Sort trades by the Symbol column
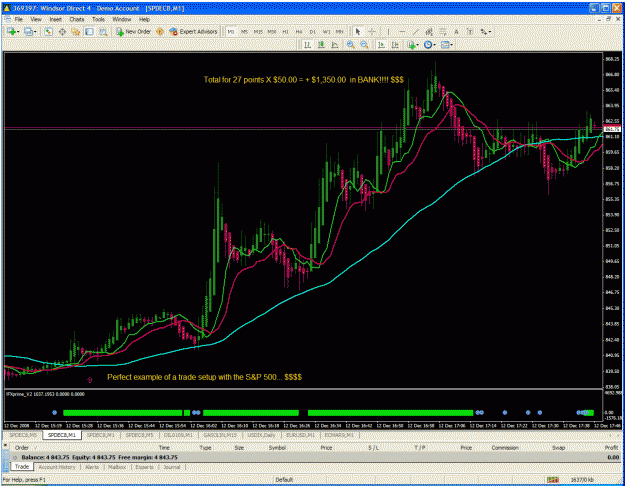The image size is (625, 486). click(277, 448)
